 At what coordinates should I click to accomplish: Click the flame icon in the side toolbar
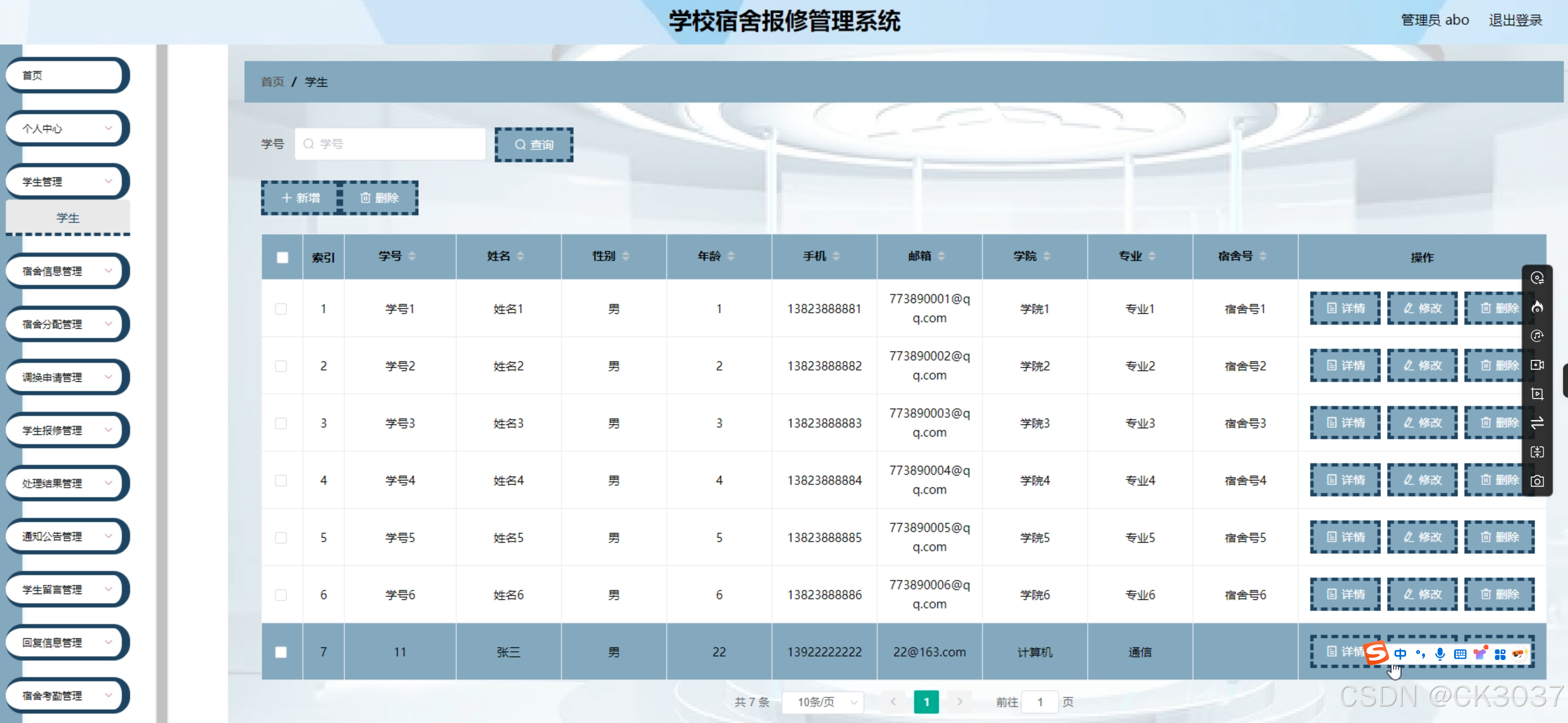pyautogui.click(x=1537, y=307)
